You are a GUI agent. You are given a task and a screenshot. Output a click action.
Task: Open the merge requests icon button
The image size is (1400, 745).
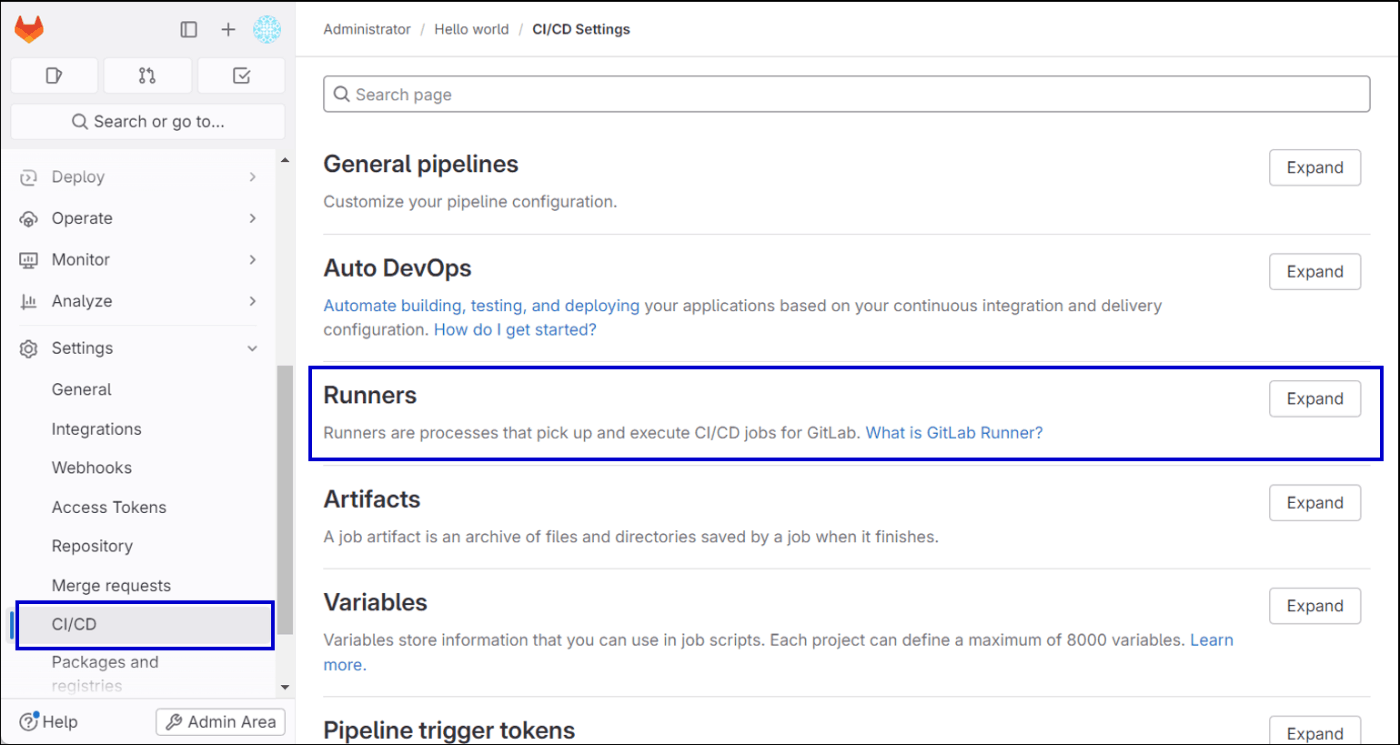pos(147,75)
